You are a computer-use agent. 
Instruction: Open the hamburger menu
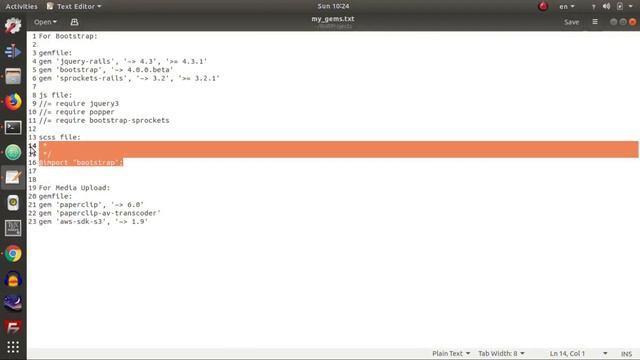pyautogui.click(x=595, y=22)
